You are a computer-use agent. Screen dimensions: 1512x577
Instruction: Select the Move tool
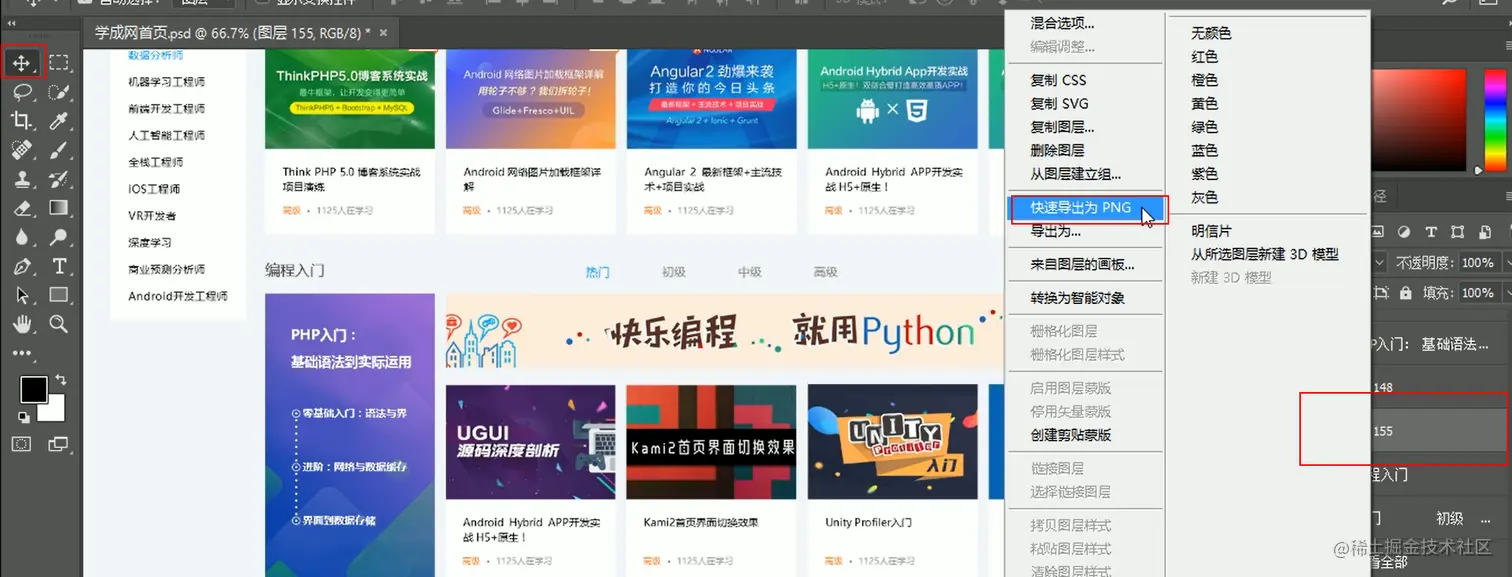click(21, 63)
